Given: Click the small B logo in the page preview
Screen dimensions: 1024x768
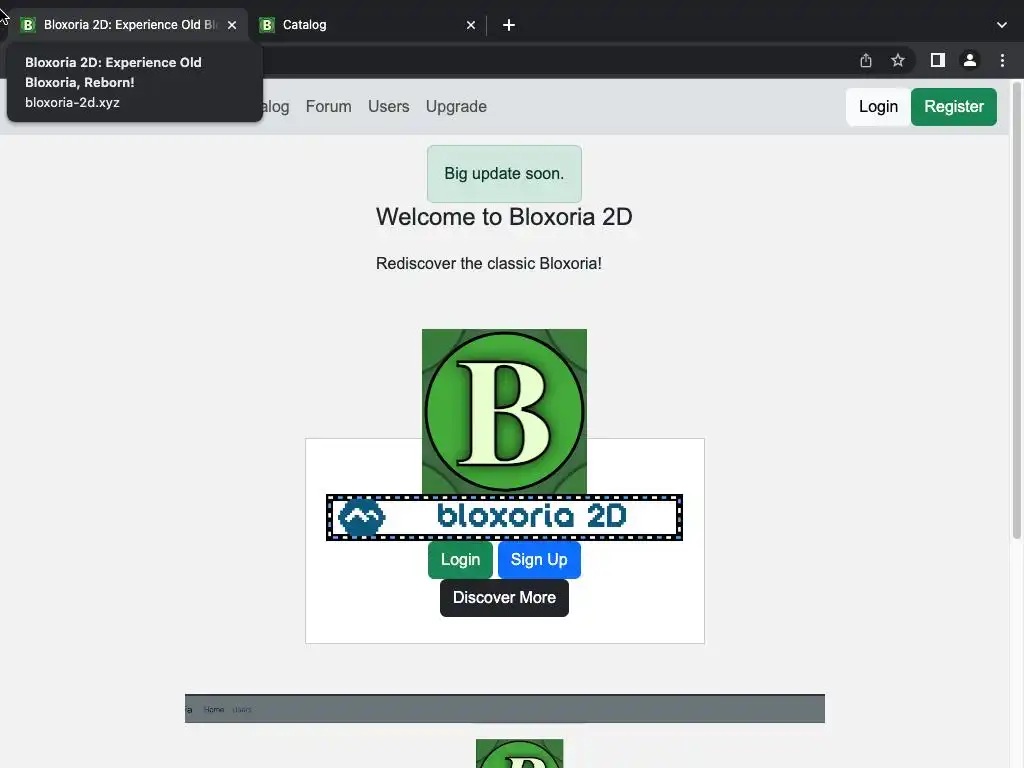Looking at the screenshot, I should (x=519, y=754).
